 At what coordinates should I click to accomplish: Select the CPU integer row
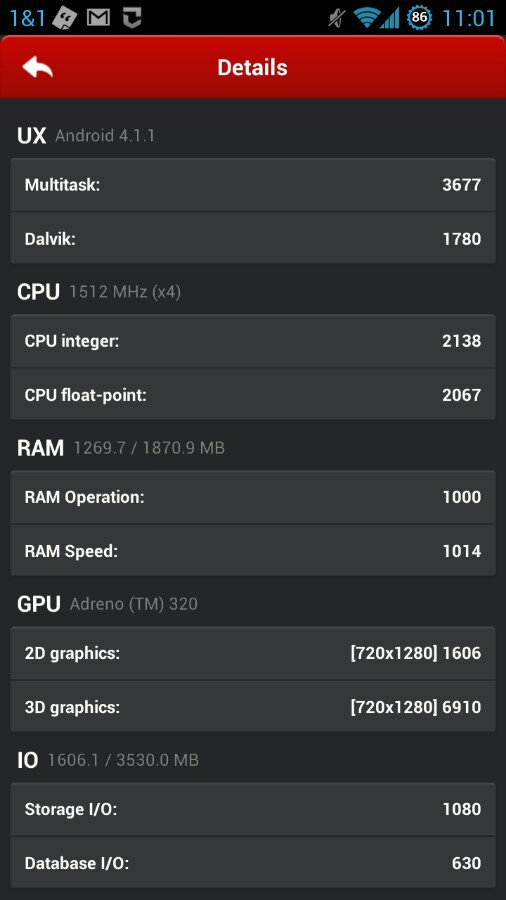253,341
